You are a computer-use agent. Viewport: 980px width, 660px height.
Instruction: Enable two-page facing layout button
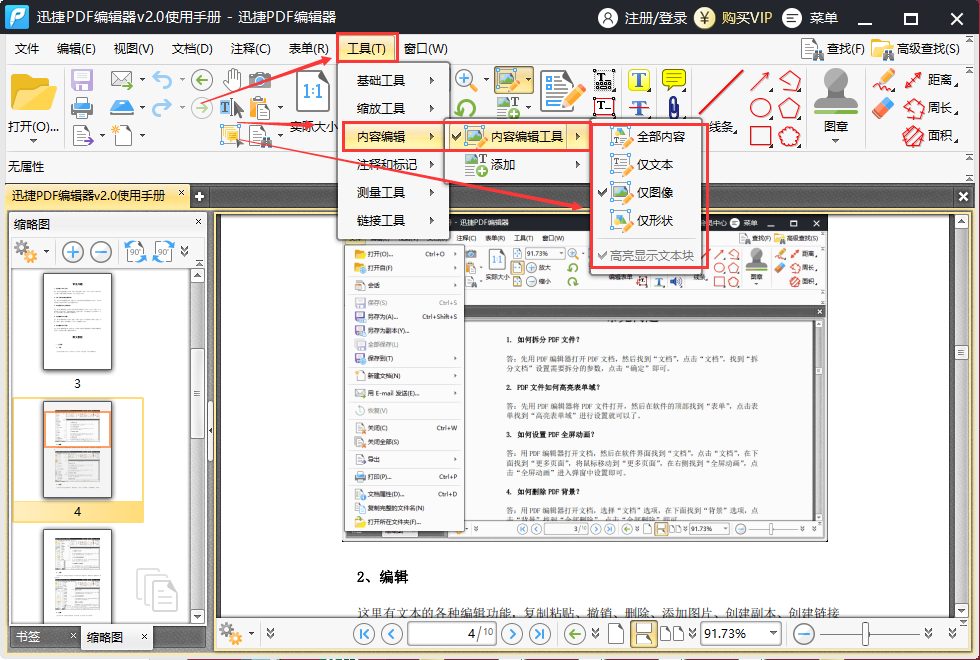click(672, 634)
